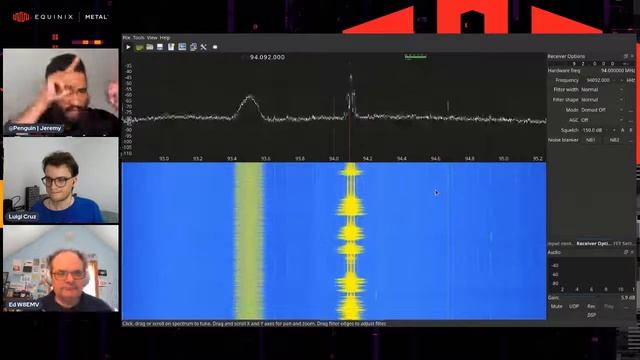Open the AGC dropdown set to Off
This screenshot has height=360, width=640.
click(x=602, y=120)
